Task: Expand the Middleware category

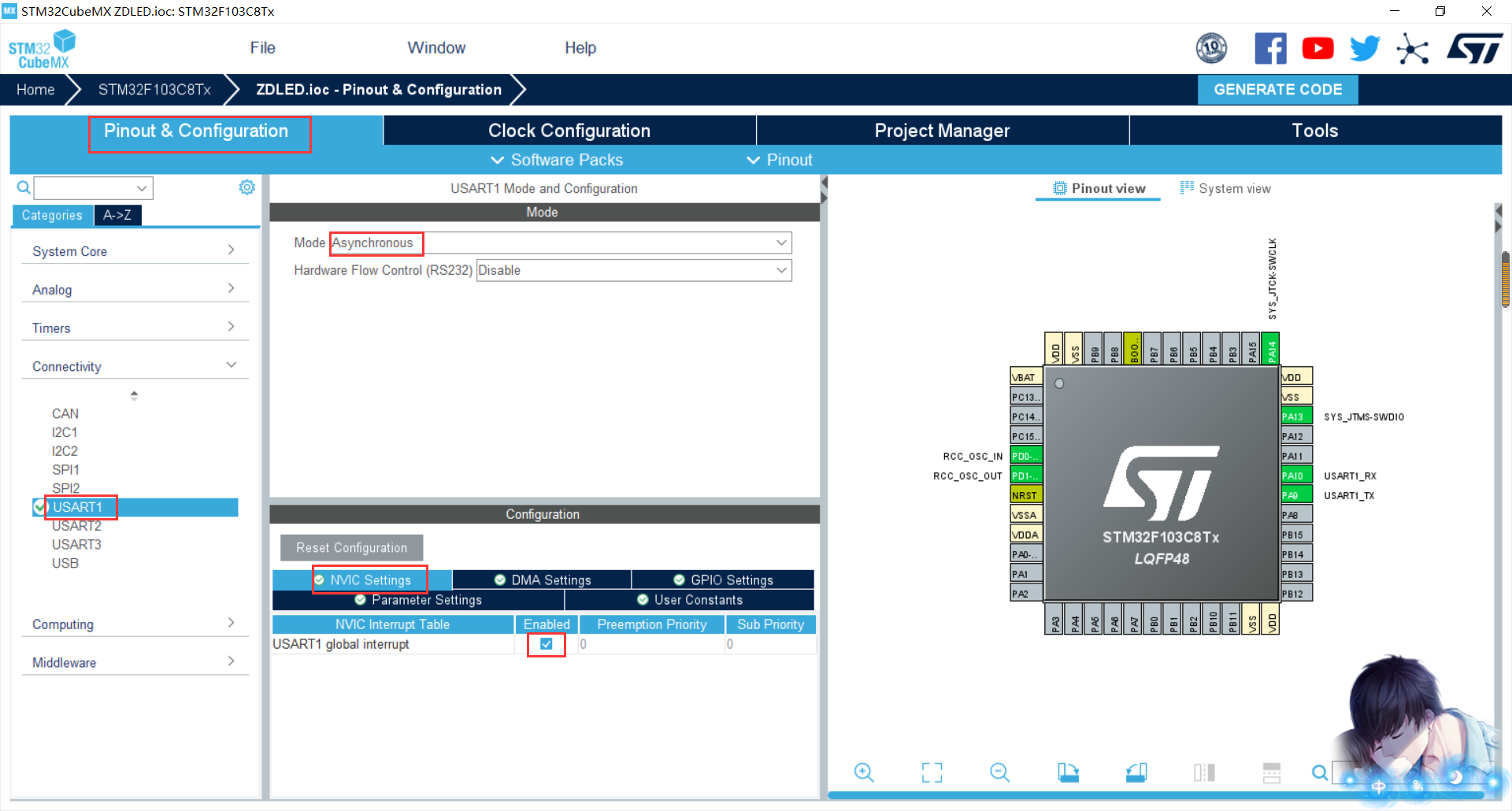Action: click(x=135, y=662)
